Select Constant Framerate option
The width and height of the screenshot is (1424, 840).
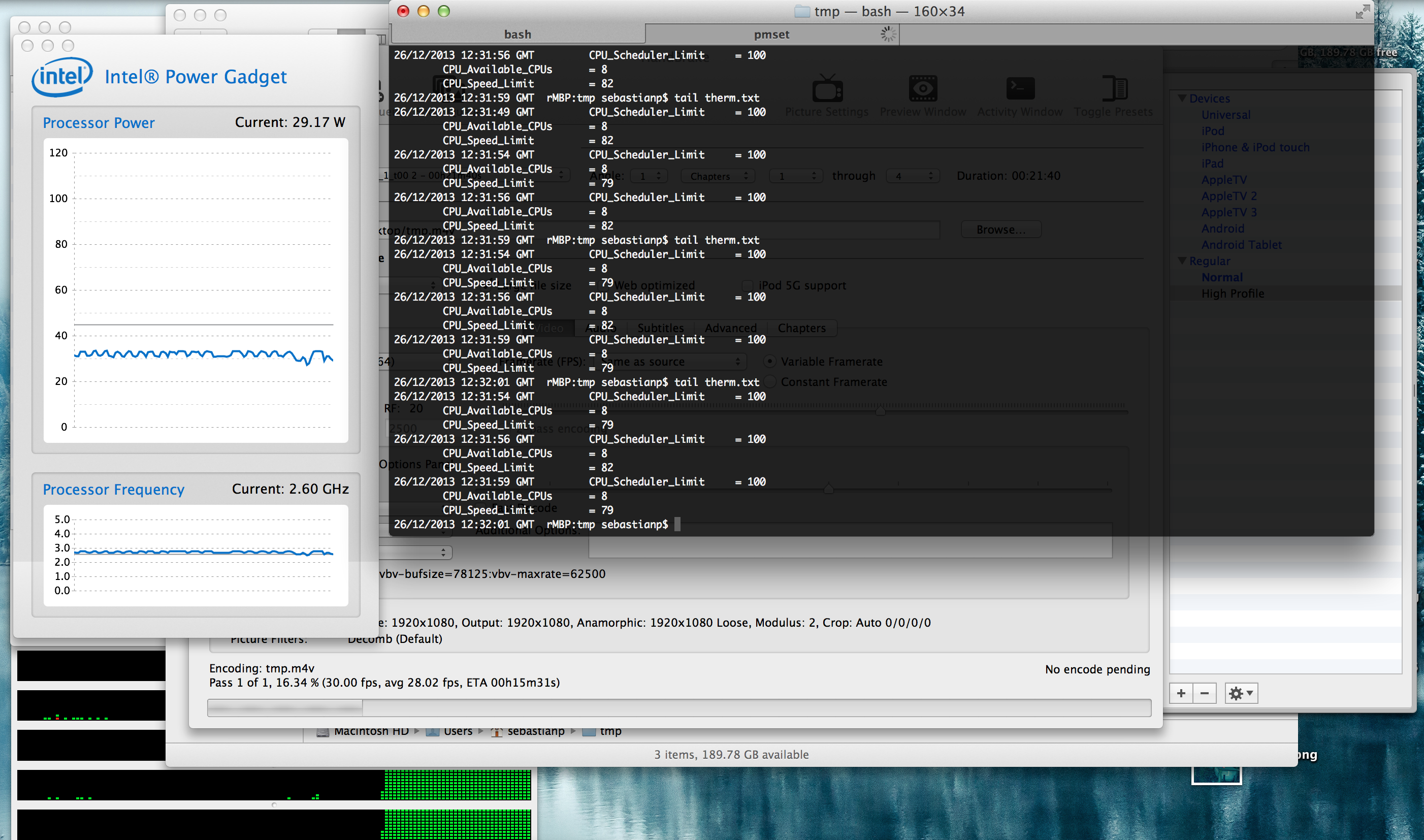click(770, 381)
